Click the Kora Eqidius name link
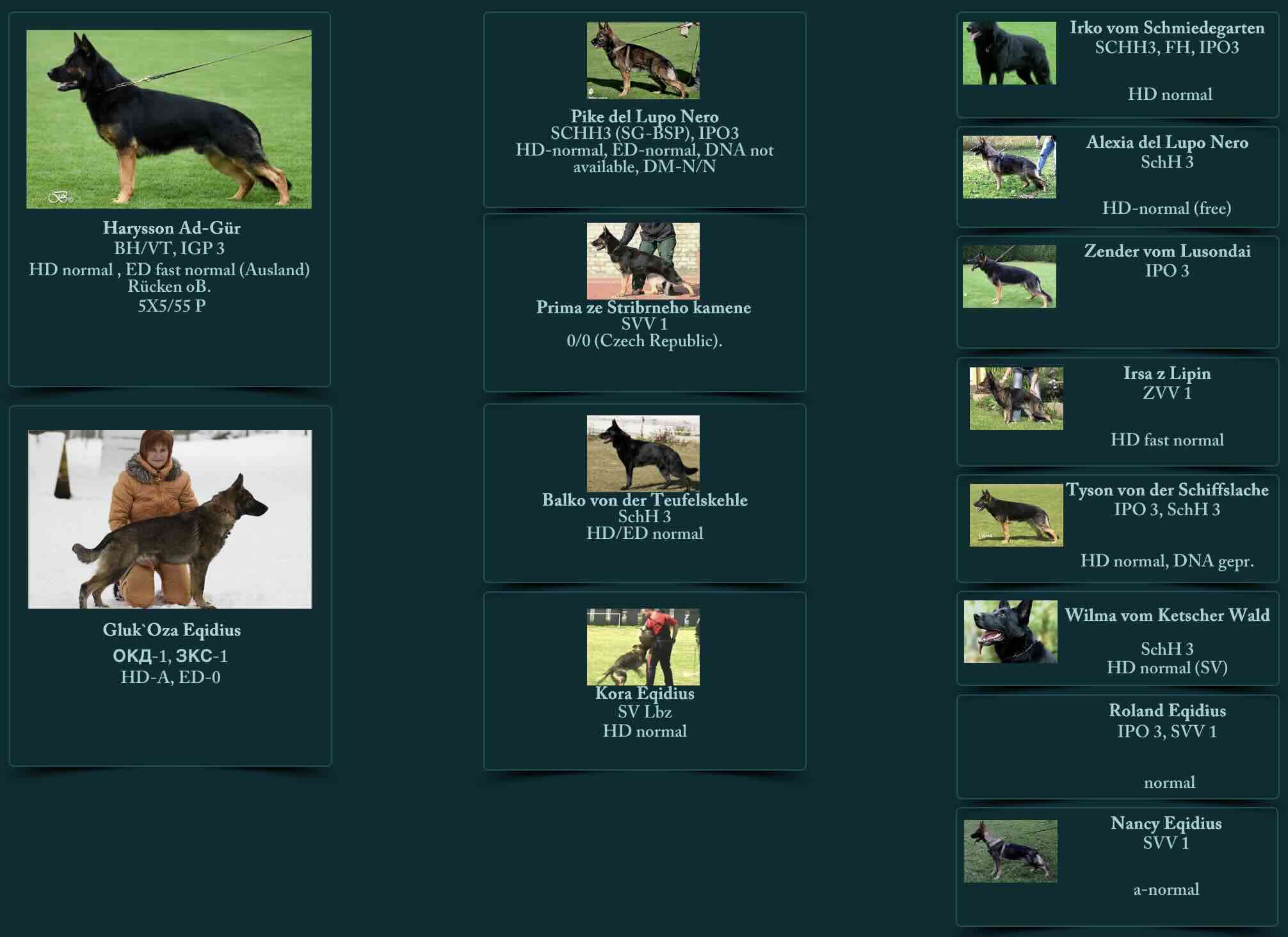The width and height of the screenshot is (1288, 937). tap(644, 694)
